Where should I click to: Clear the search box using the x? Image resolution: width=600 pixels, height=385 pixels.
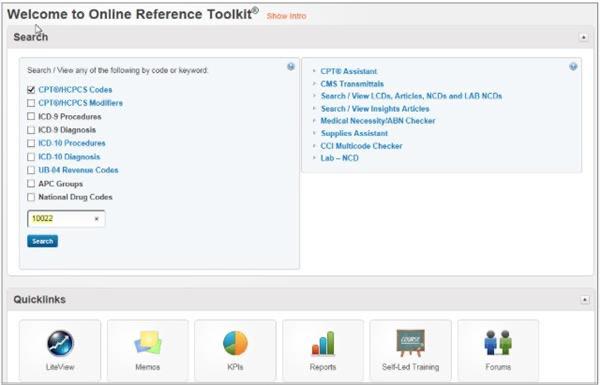point(96,219)
